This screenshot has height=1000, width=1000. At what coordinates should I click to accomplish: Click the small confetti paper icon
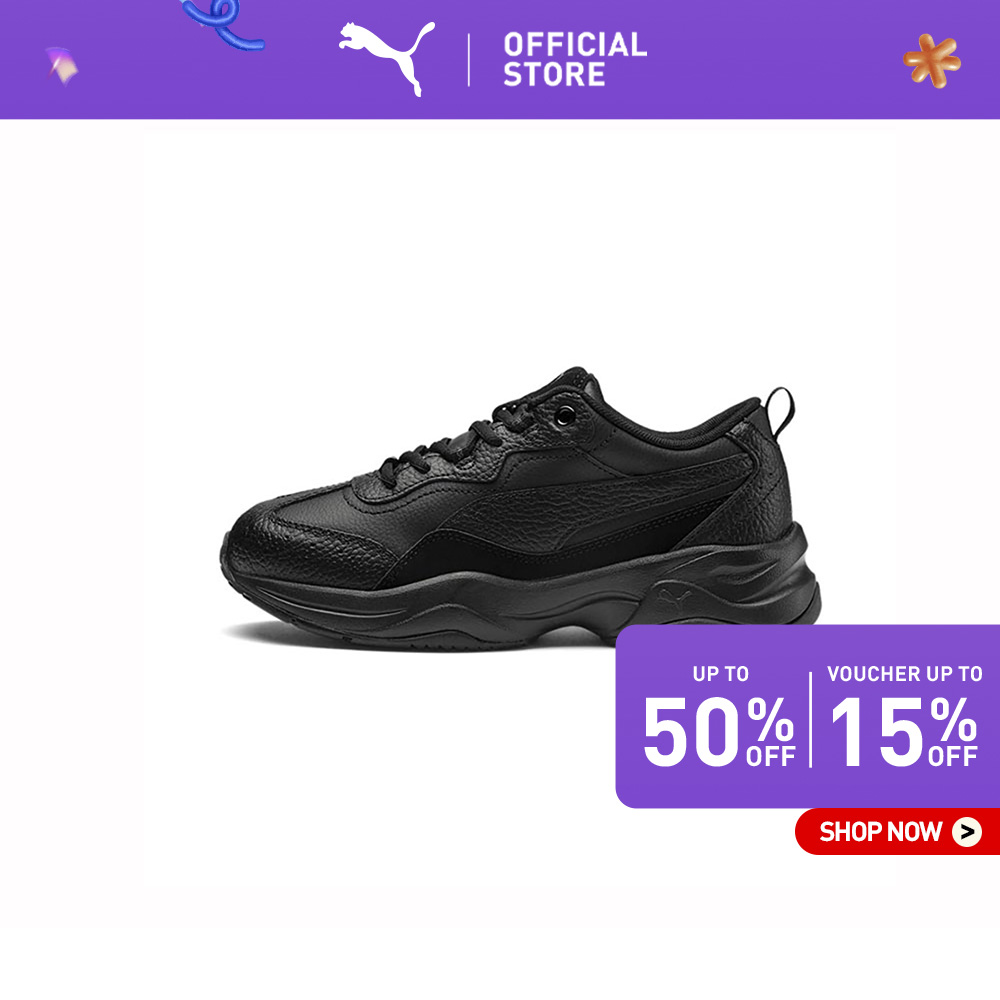pyautogui.click(x=62, y=66)
